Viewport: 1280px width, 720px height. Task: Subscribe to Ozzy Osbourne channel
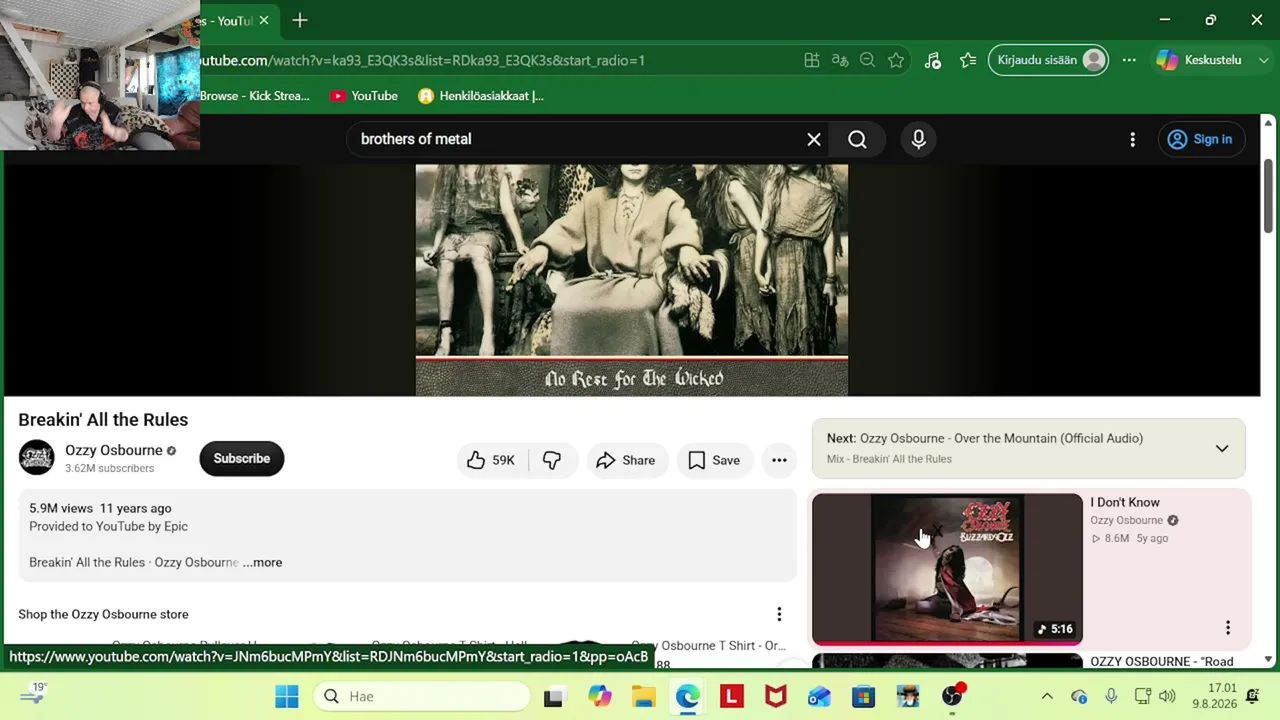pyautogui.click(x=242, y=459)
